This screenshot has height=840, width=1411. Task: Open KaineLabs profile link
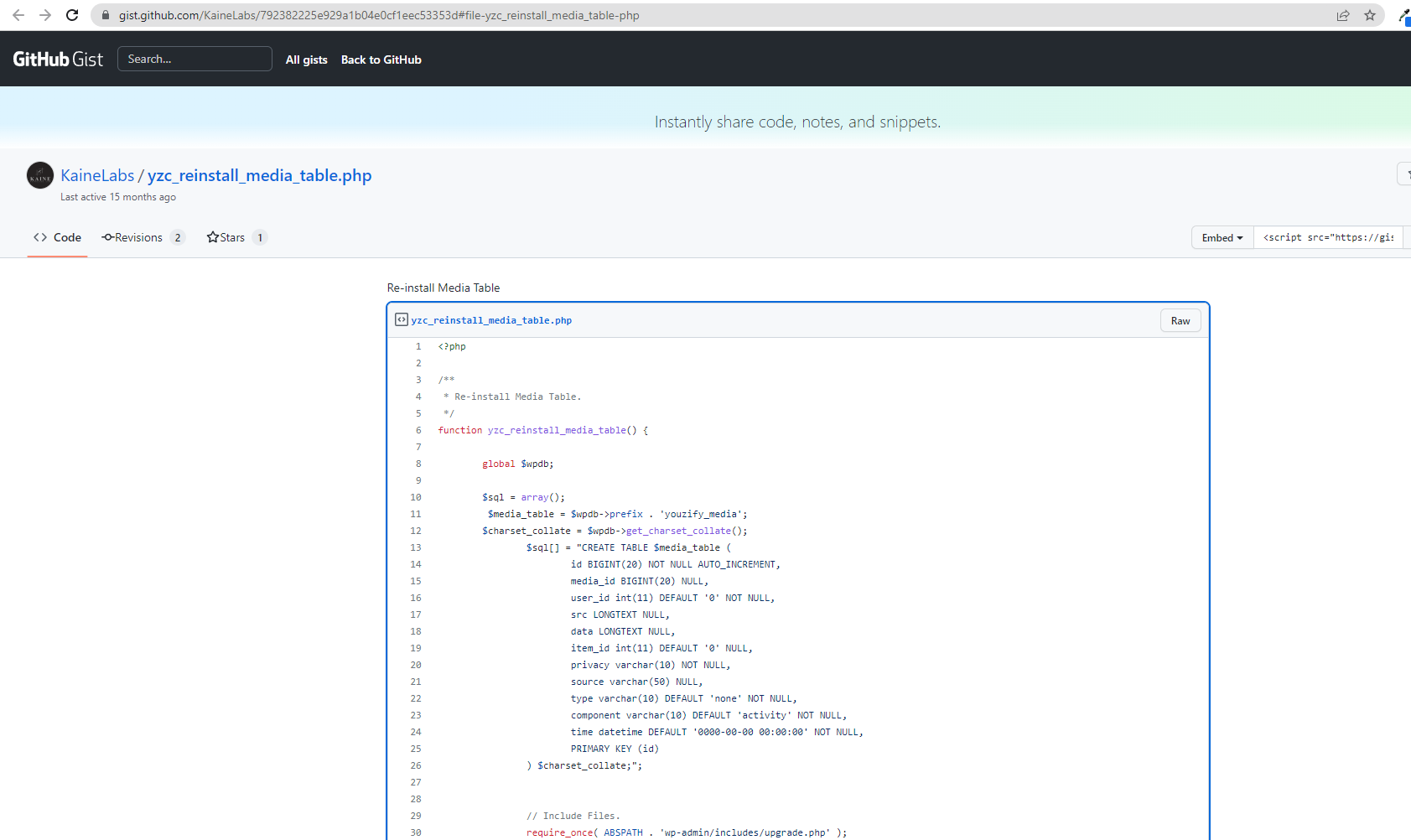(97, 175)
